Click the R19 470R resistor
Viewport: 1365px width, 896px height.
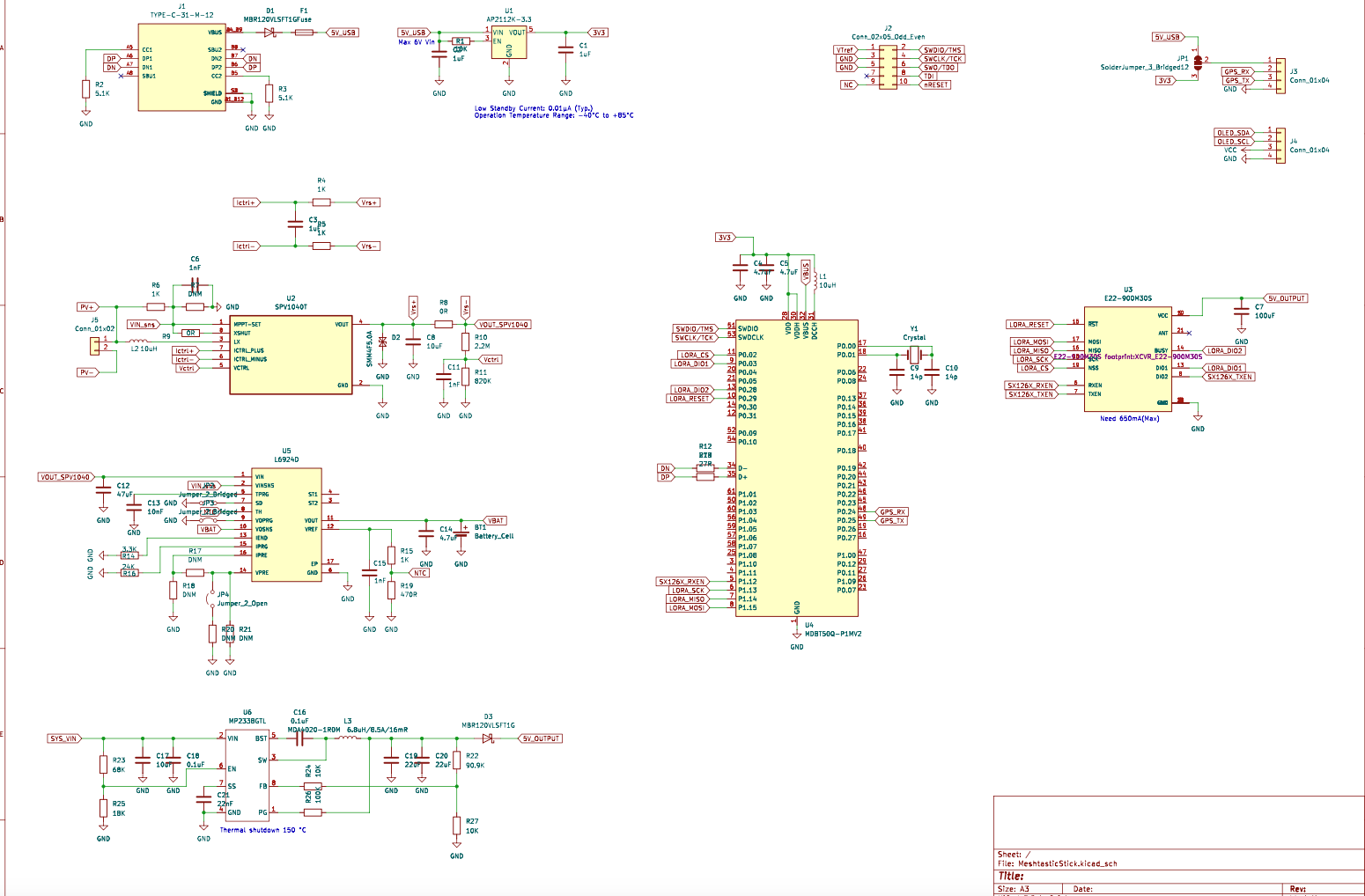pyautogui.click(x=391, y=590)
